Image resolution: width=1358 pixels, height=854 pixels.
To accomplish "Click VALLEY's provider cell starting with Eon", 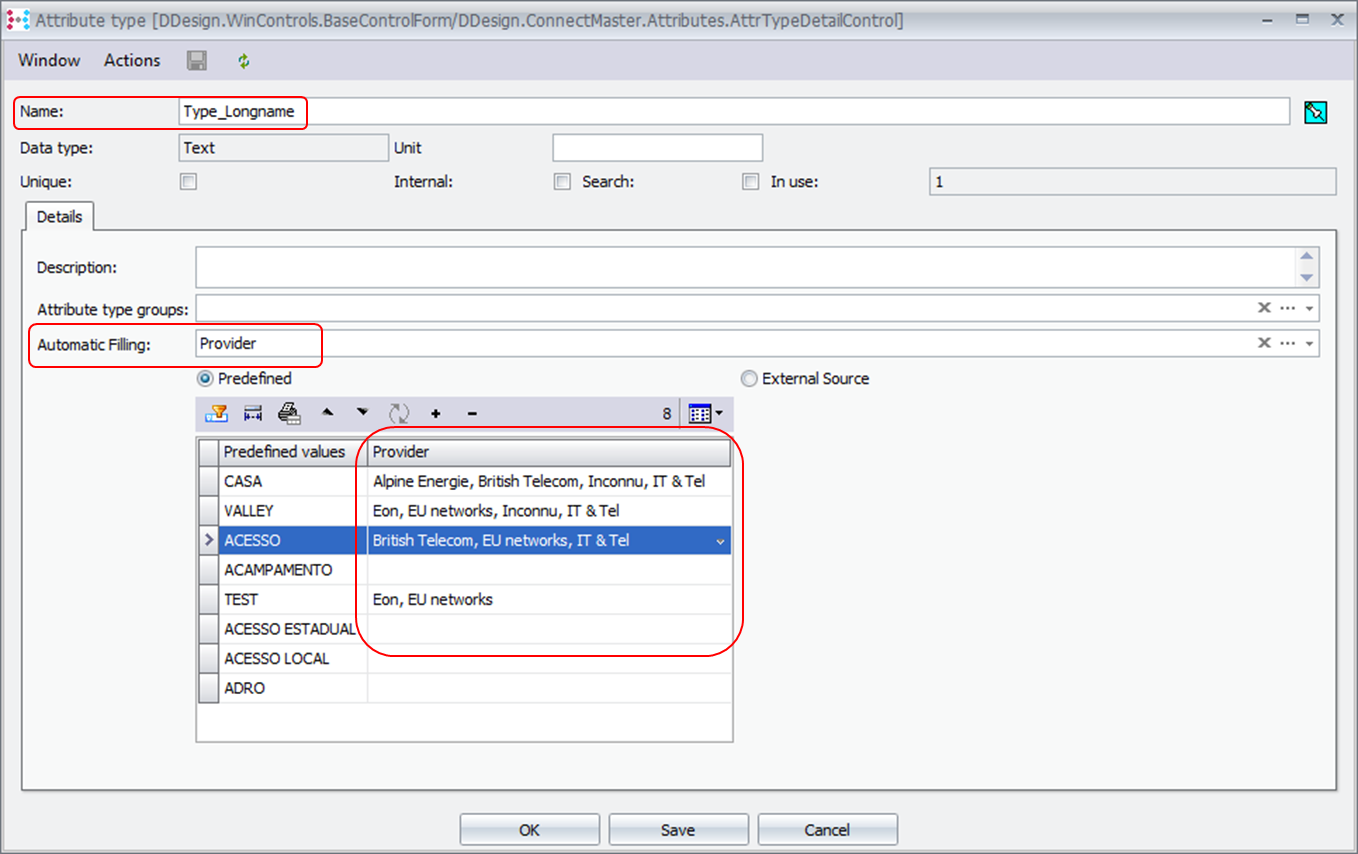I will (x=549, y=511).
